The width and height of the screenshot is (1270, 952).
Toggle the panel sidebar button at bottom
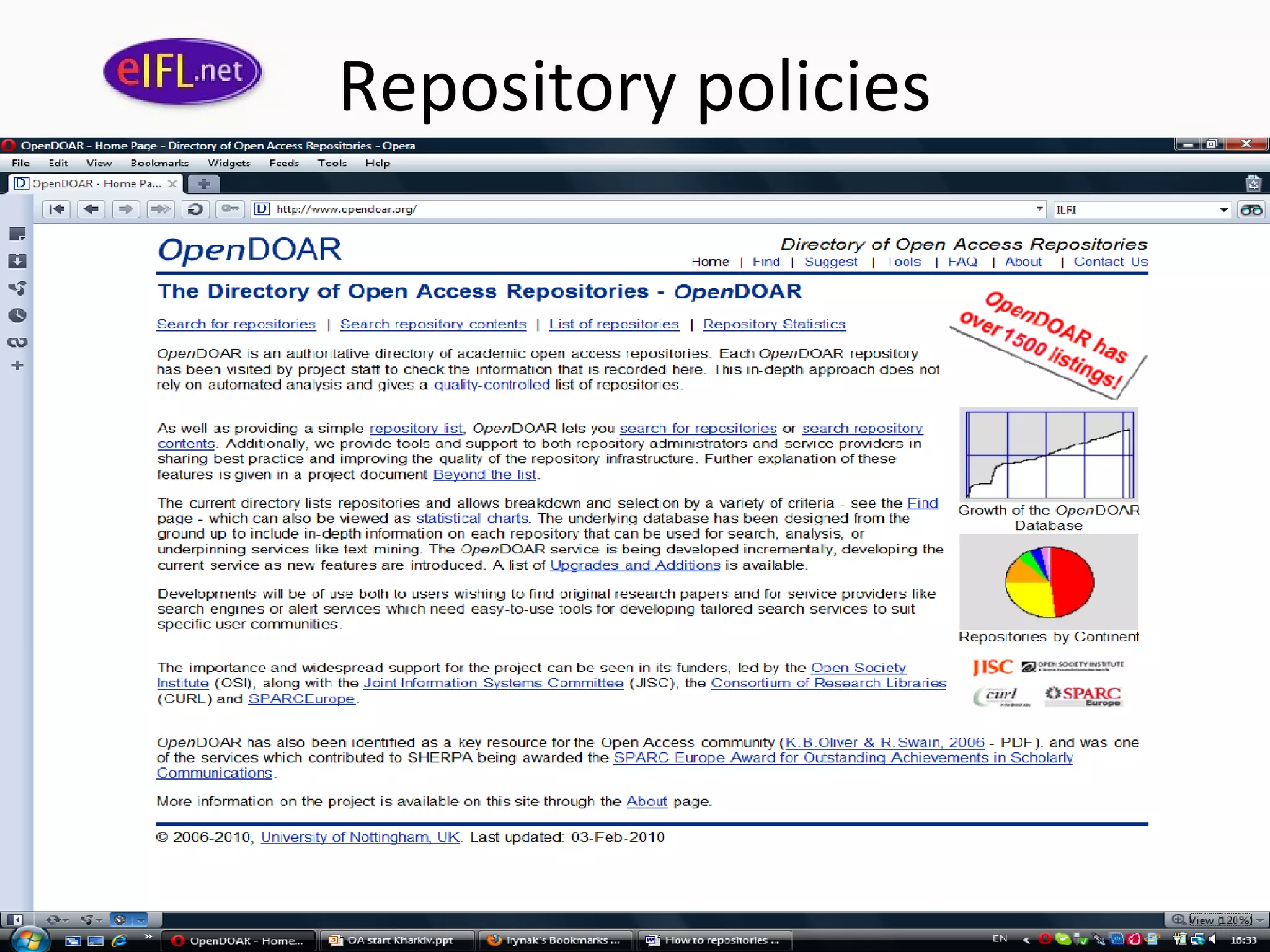click(x=16, y=920)
